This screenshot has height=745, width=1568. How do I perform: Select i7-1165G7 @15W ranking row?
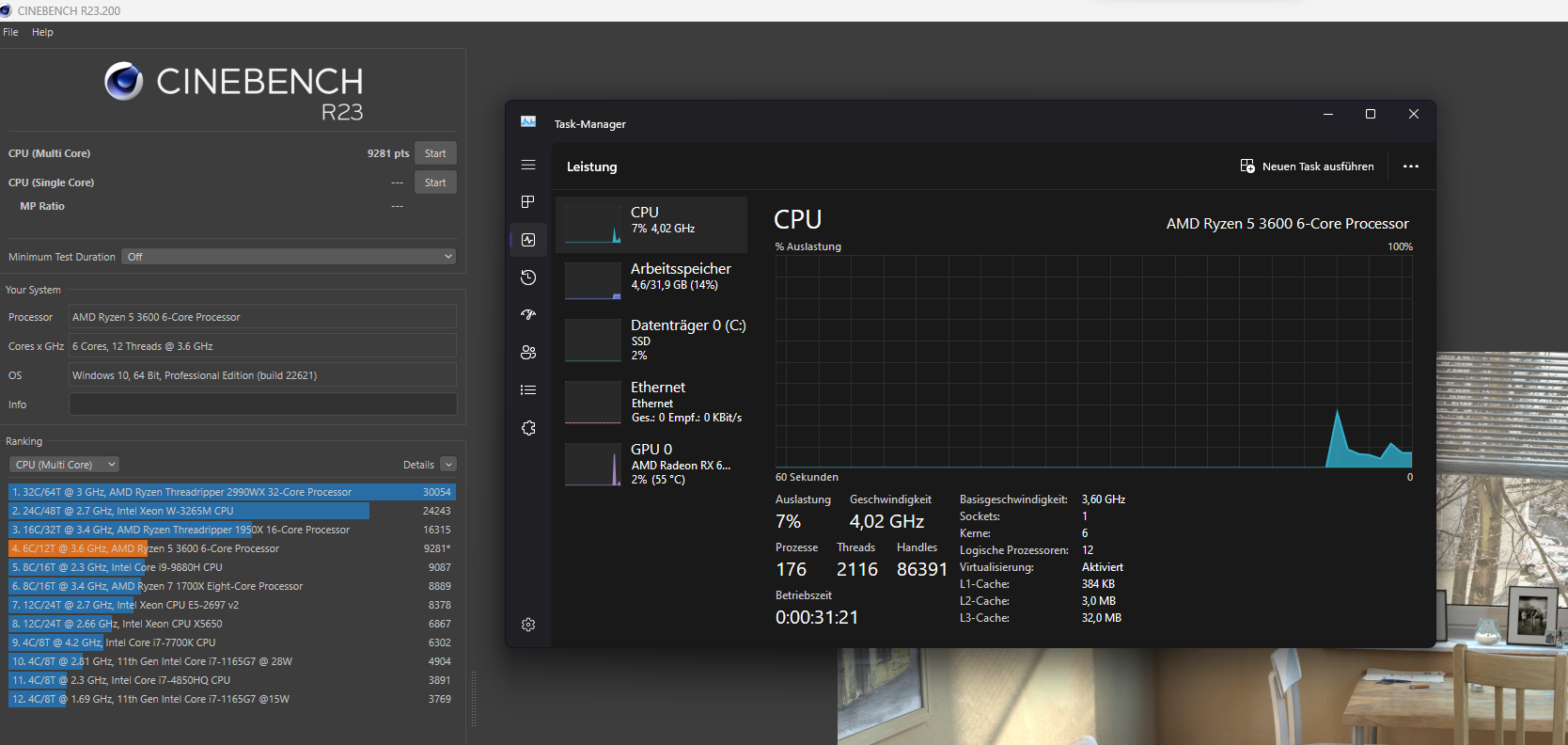click(231, 699)
